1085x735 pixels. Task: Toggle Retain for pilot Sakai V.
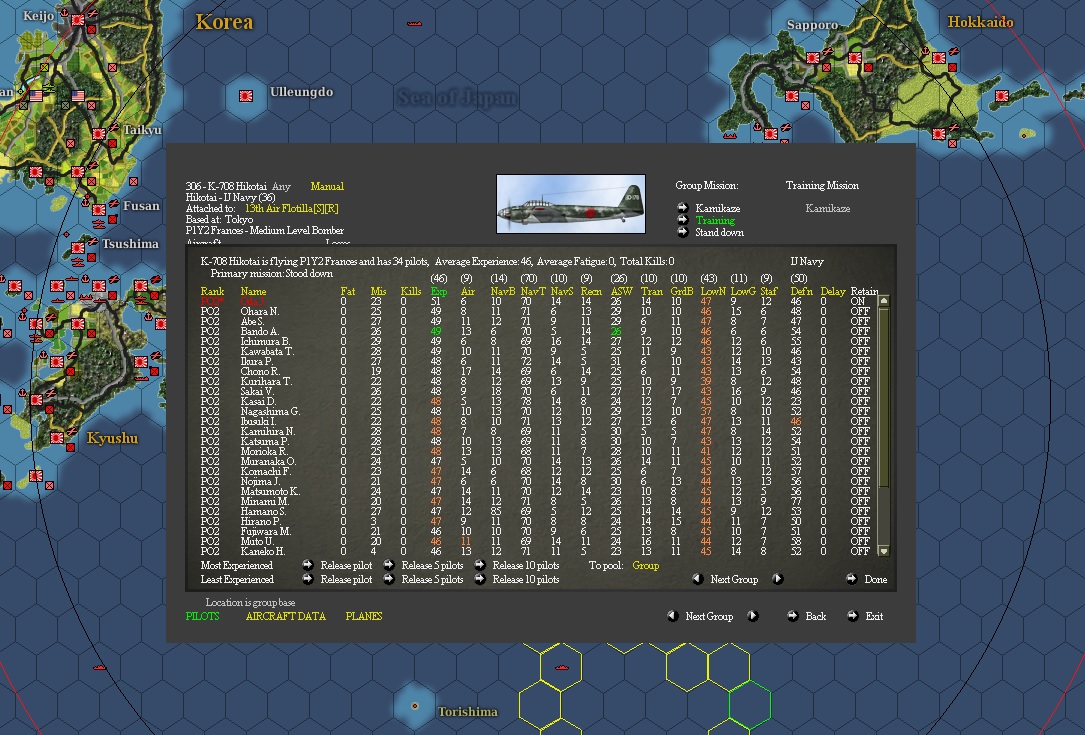859,391
